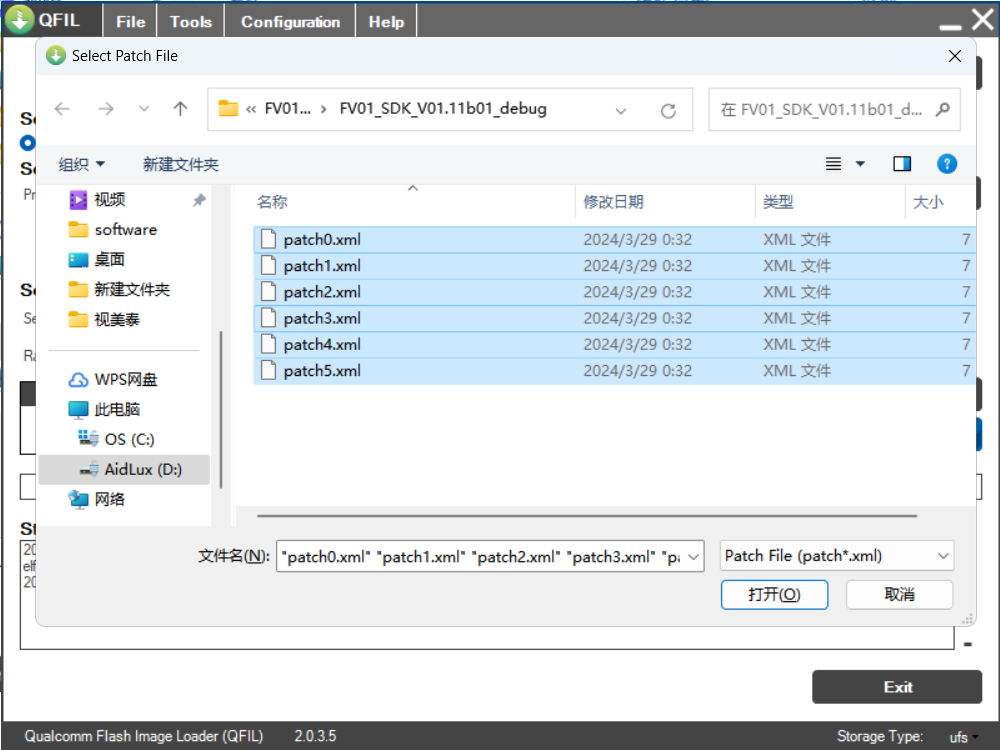Open the recent locations dropdown arrow
1000x750 pixels.
(x=144, y=109)
